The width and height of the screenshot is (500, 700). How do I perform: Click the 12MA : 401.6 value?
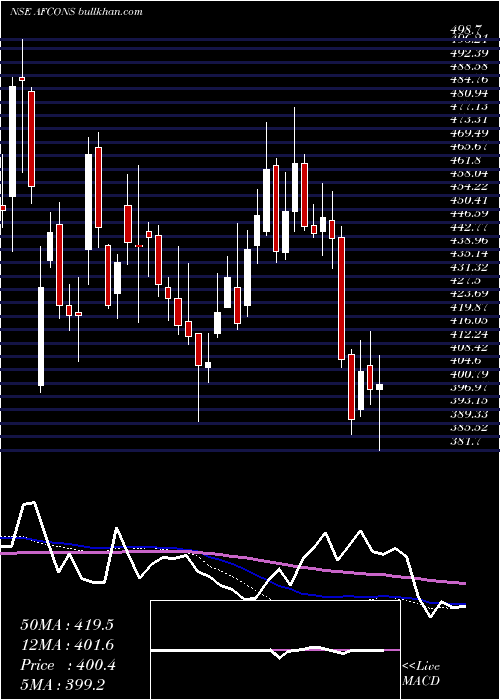point(67,645)
